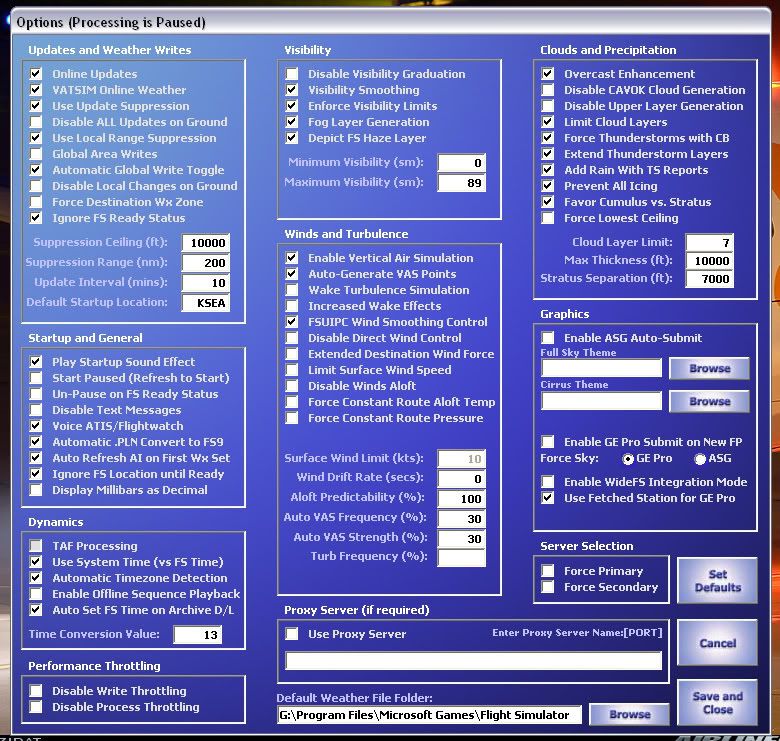780x741 pixels.
Task: Click the Set Defaults button
Action: point(717,581)
